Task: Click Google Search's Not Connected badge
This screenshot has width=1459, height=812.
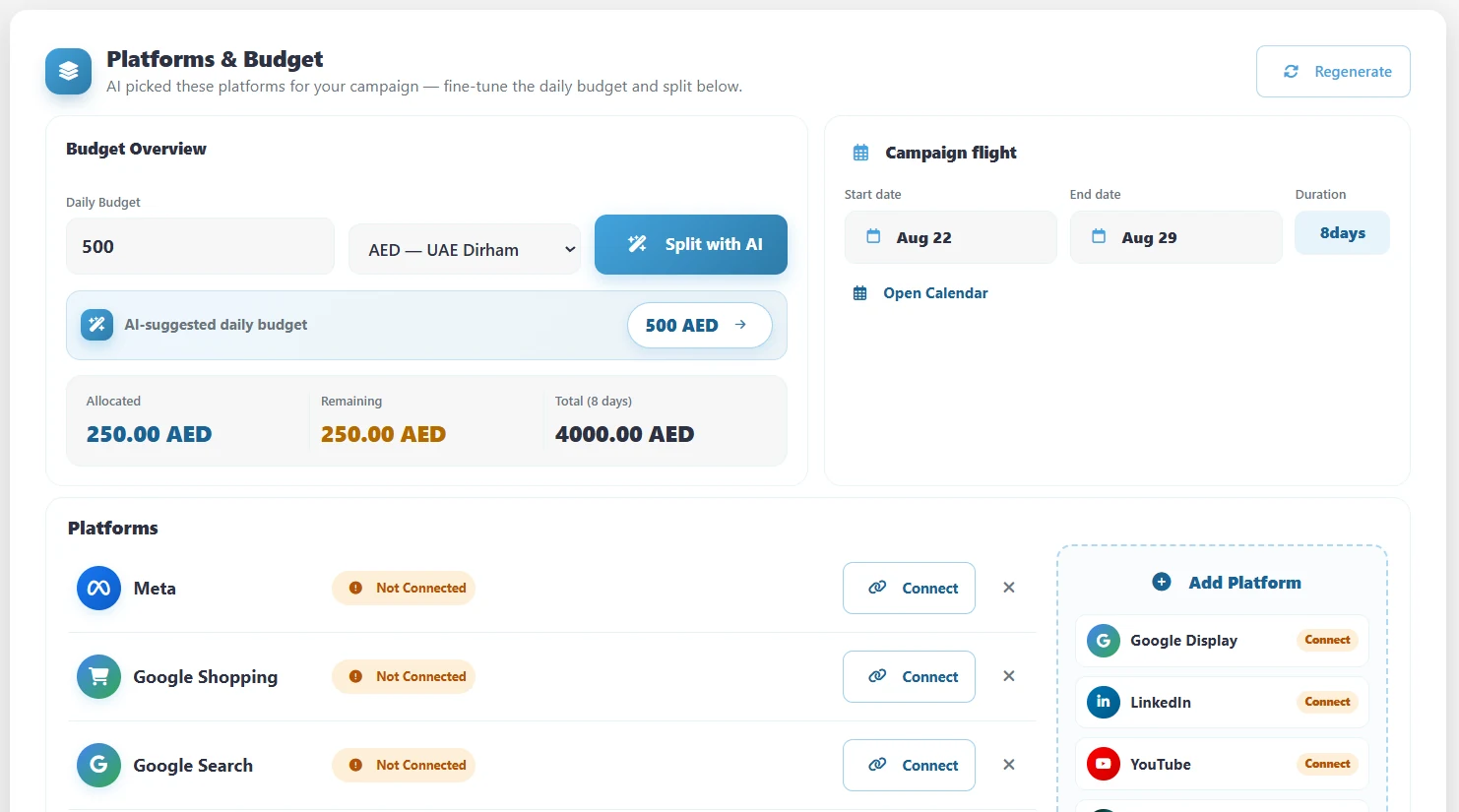Action: 404,766
